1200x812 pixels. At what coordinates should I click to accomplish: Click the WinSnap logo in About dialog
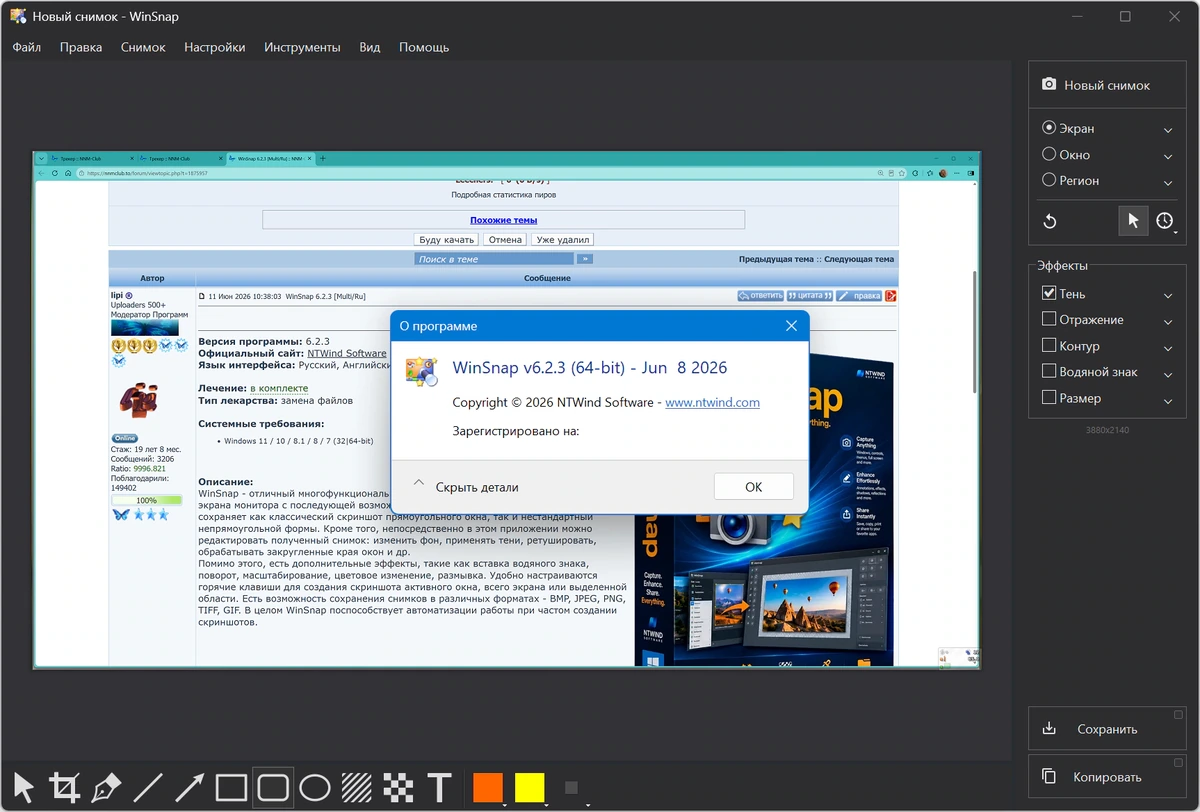click(x=421, y=370)
